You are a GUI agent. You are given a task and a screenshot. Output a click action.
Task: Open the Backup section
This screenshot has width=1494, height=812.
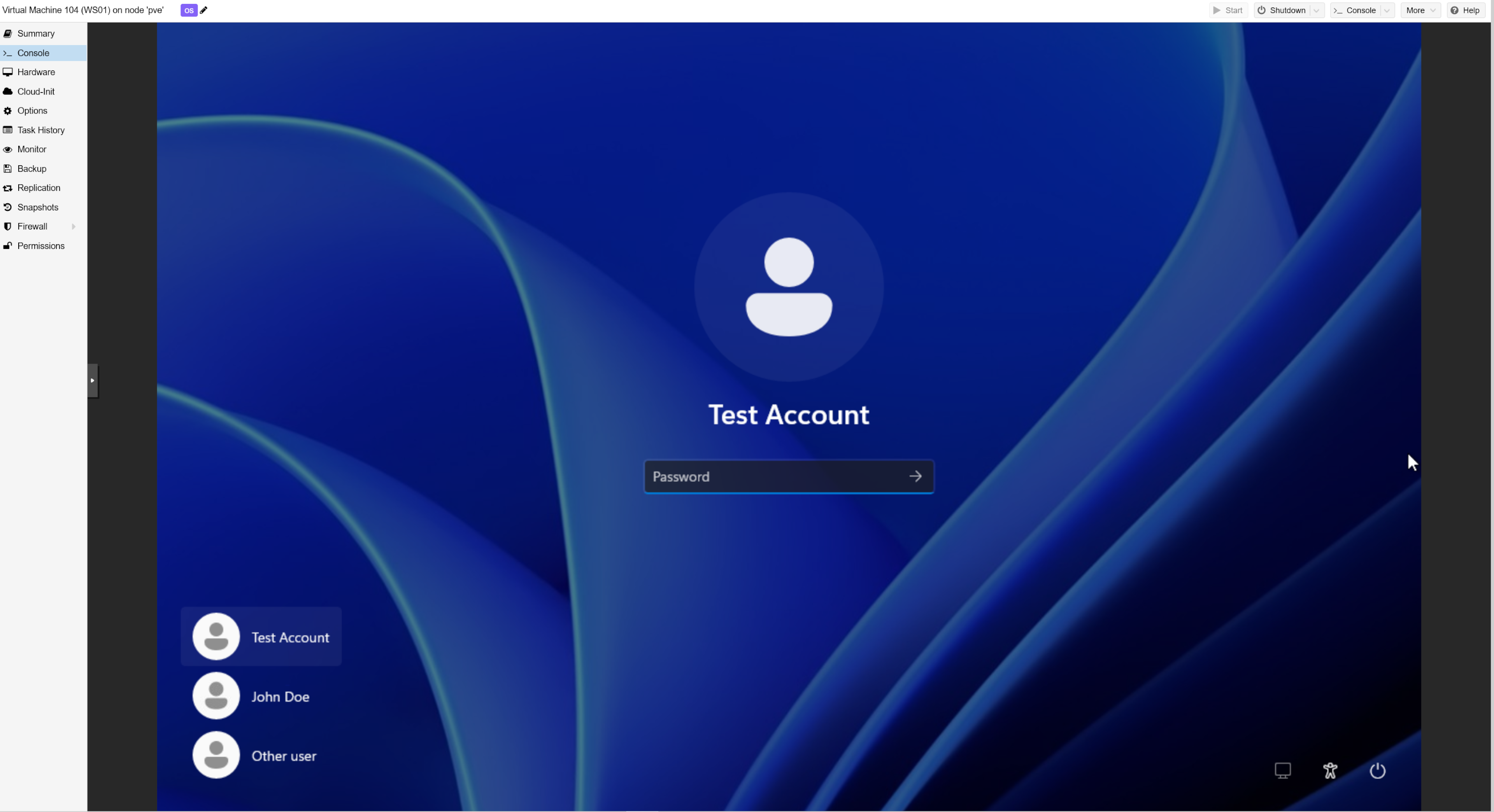[x=44, y=169]
